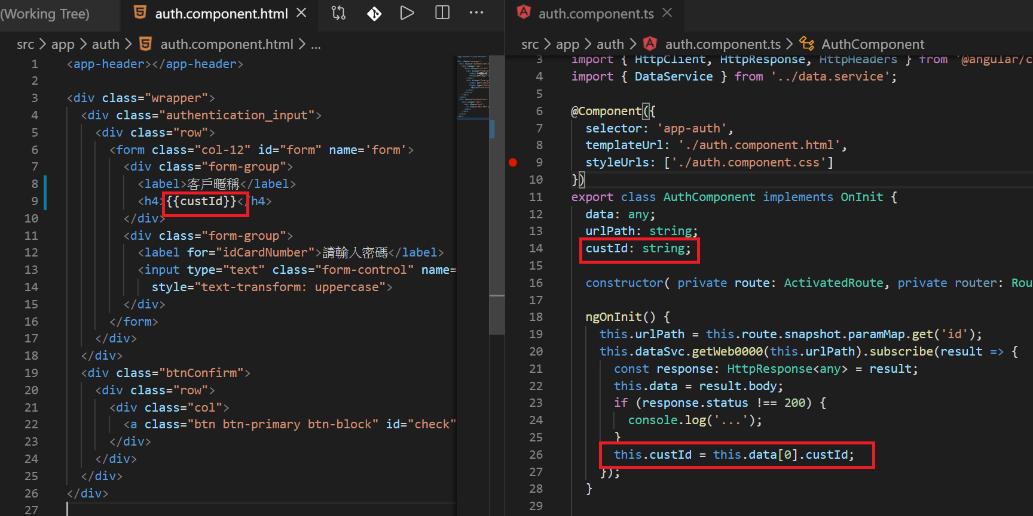Click the split editor right icon
The height and width of the screenshot is (516, 1033).
tap(442, 13)
